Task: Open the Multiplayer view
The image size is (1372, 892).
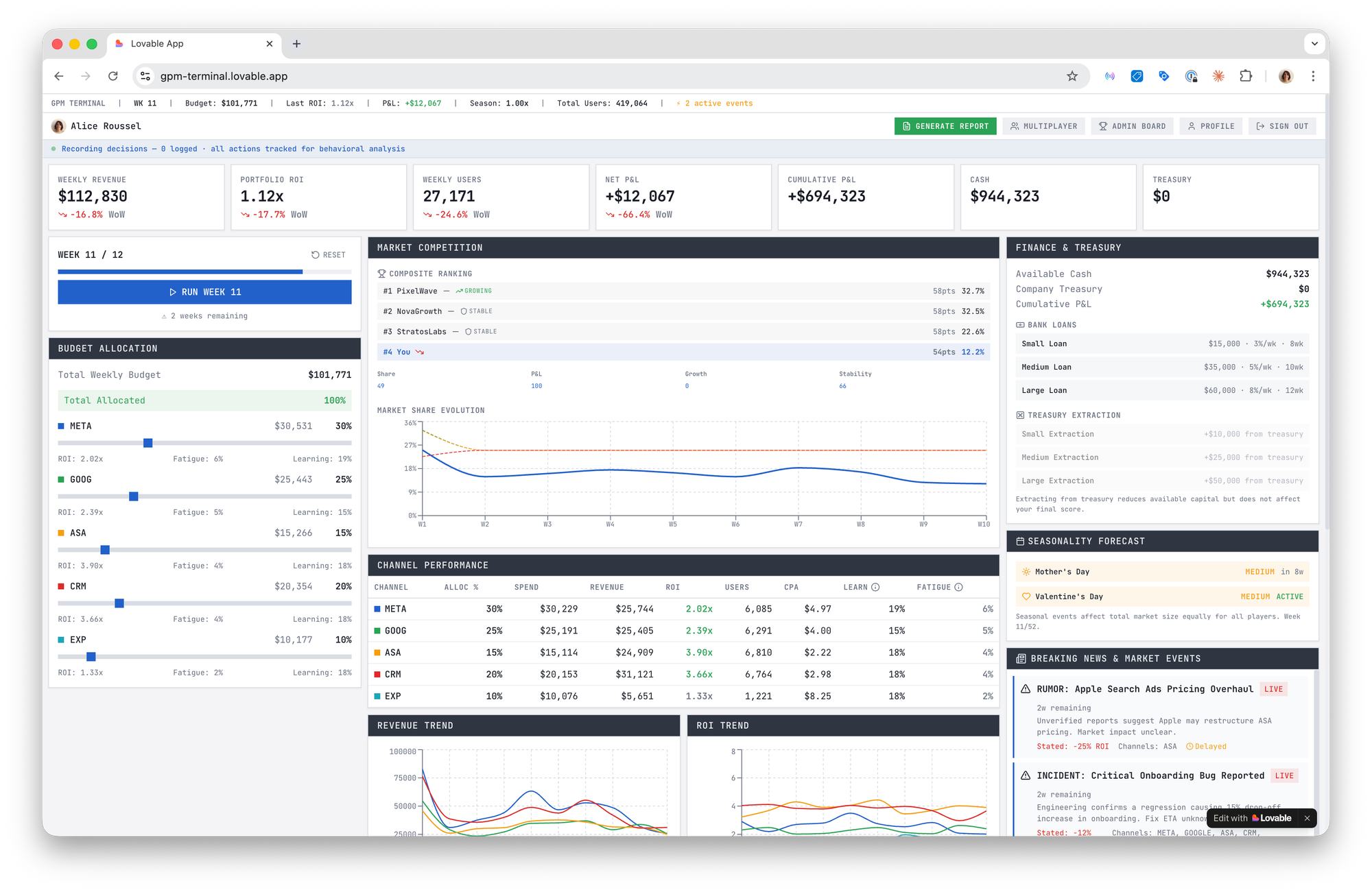Action: pos(1043,126)
